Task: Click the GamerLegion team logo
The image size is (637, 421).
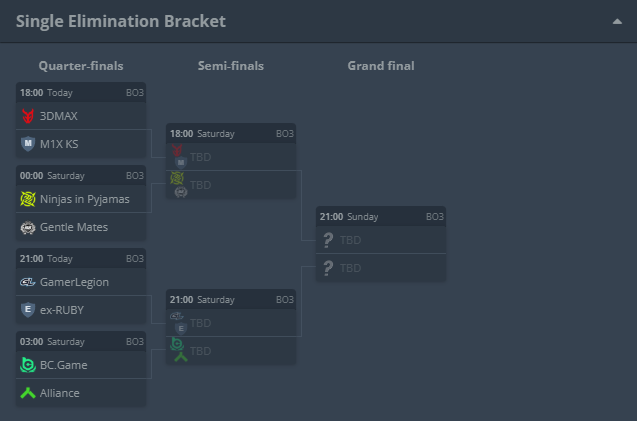Action: 28,282
